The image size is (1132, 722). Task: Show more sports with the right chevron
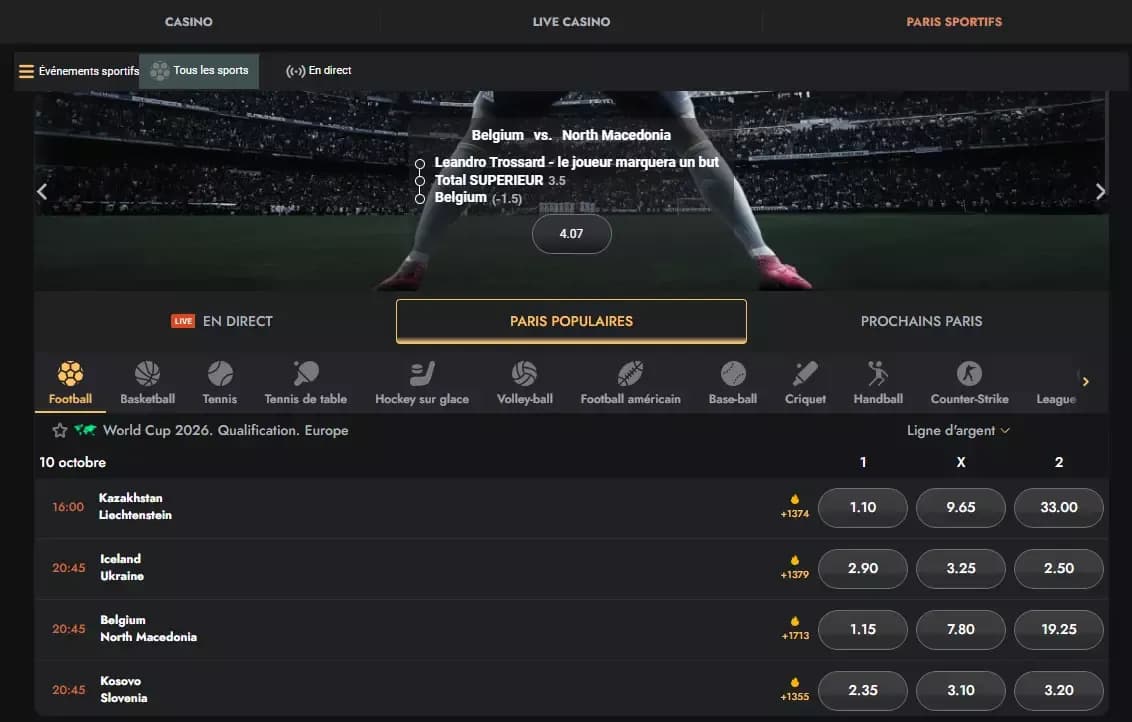[1085, 381]
